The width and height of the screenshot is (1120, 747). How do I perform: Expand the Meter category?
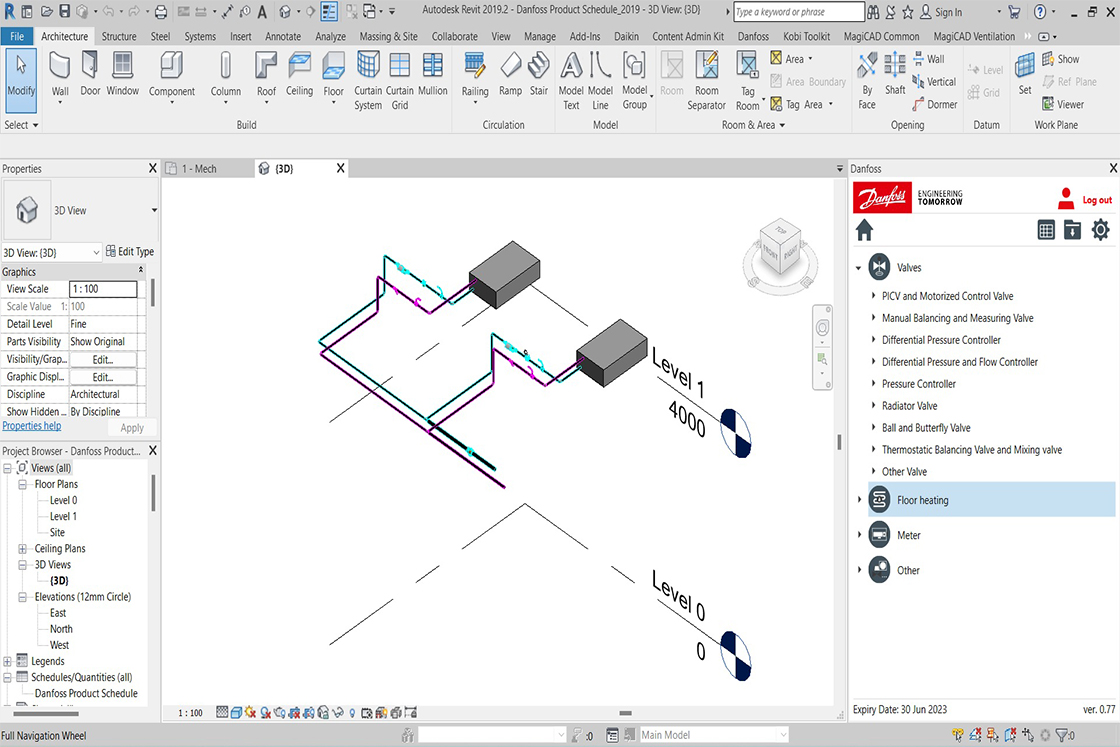[x=859, y=535]
